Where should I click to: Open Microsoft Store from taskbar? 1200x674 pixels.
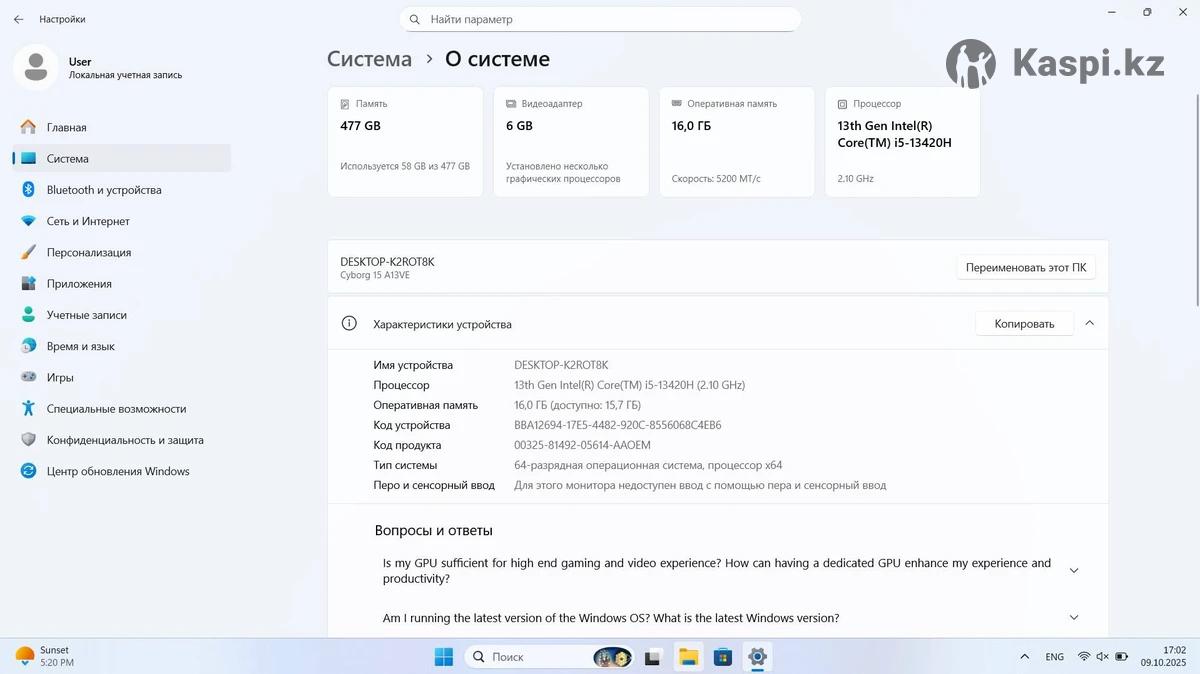point(723,657)
